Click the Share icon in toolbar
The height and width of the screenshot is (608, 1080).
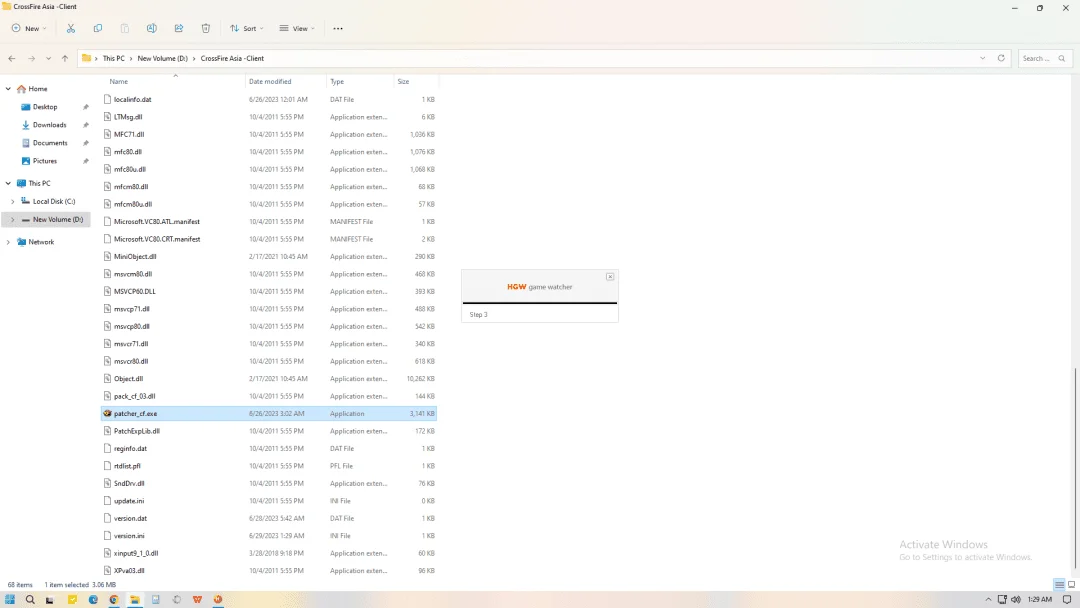point(178,28)
